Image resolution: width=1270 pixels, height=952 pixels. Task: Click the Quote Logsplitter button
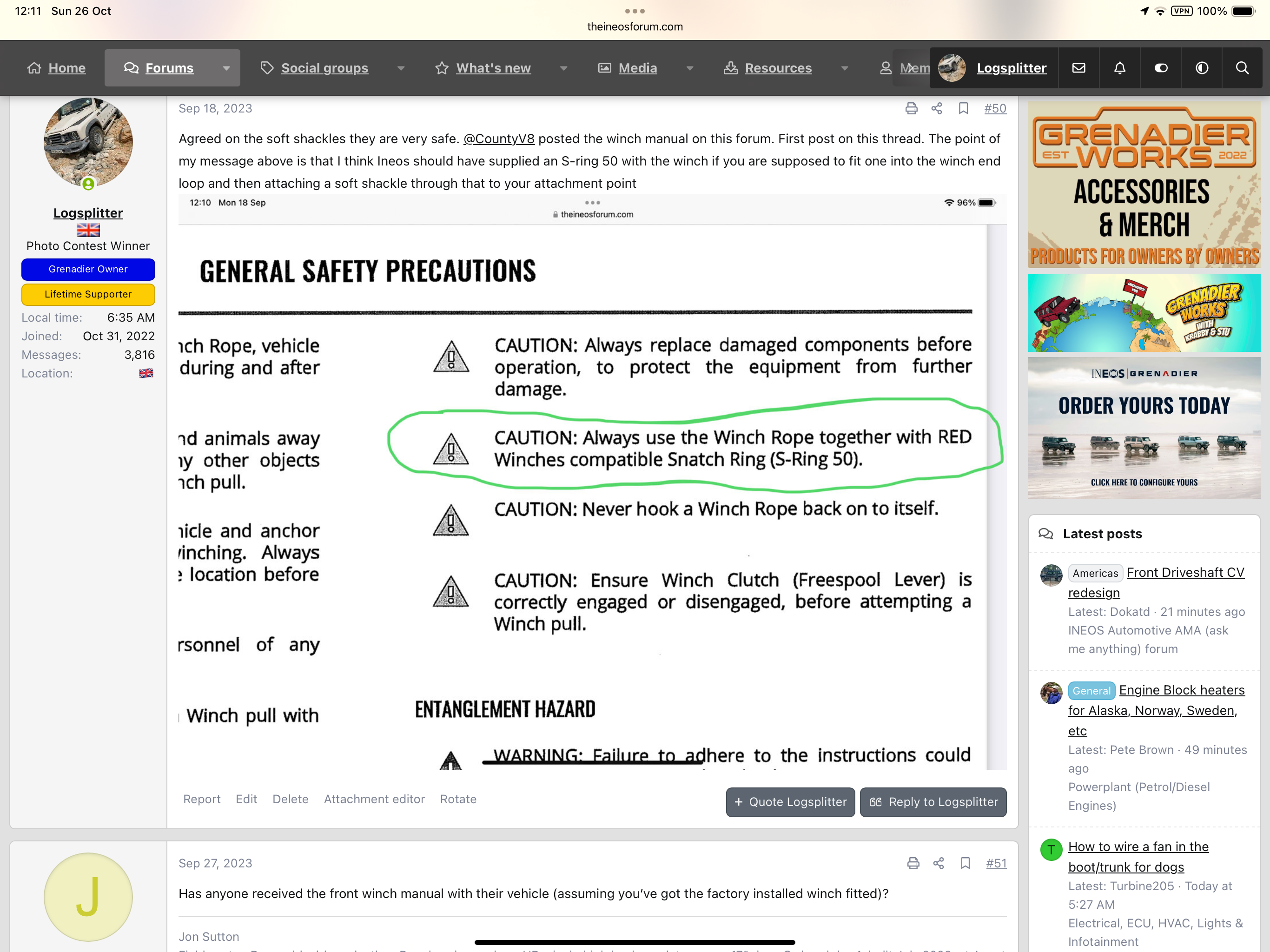pyautogui.click(x=790, y=801)
